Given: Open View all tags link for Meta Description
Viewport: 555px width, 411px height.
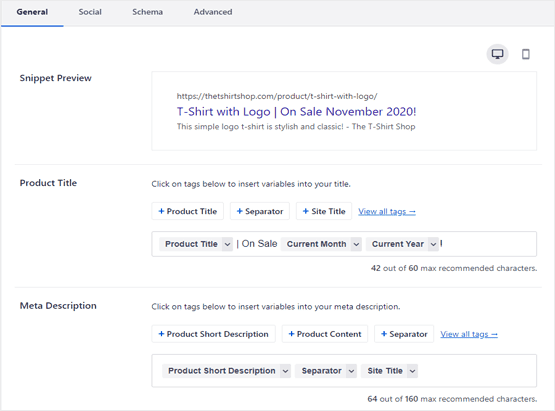Looking at the screenshot, I should [469, 335].
